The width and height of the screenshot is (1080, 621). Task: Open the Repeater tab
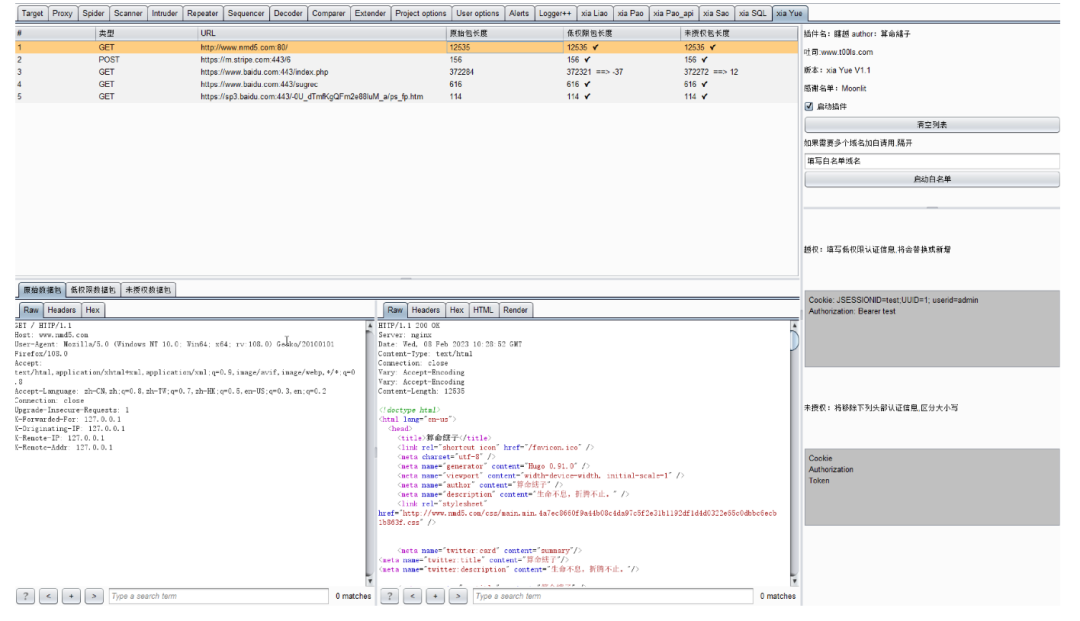point(202,13)
